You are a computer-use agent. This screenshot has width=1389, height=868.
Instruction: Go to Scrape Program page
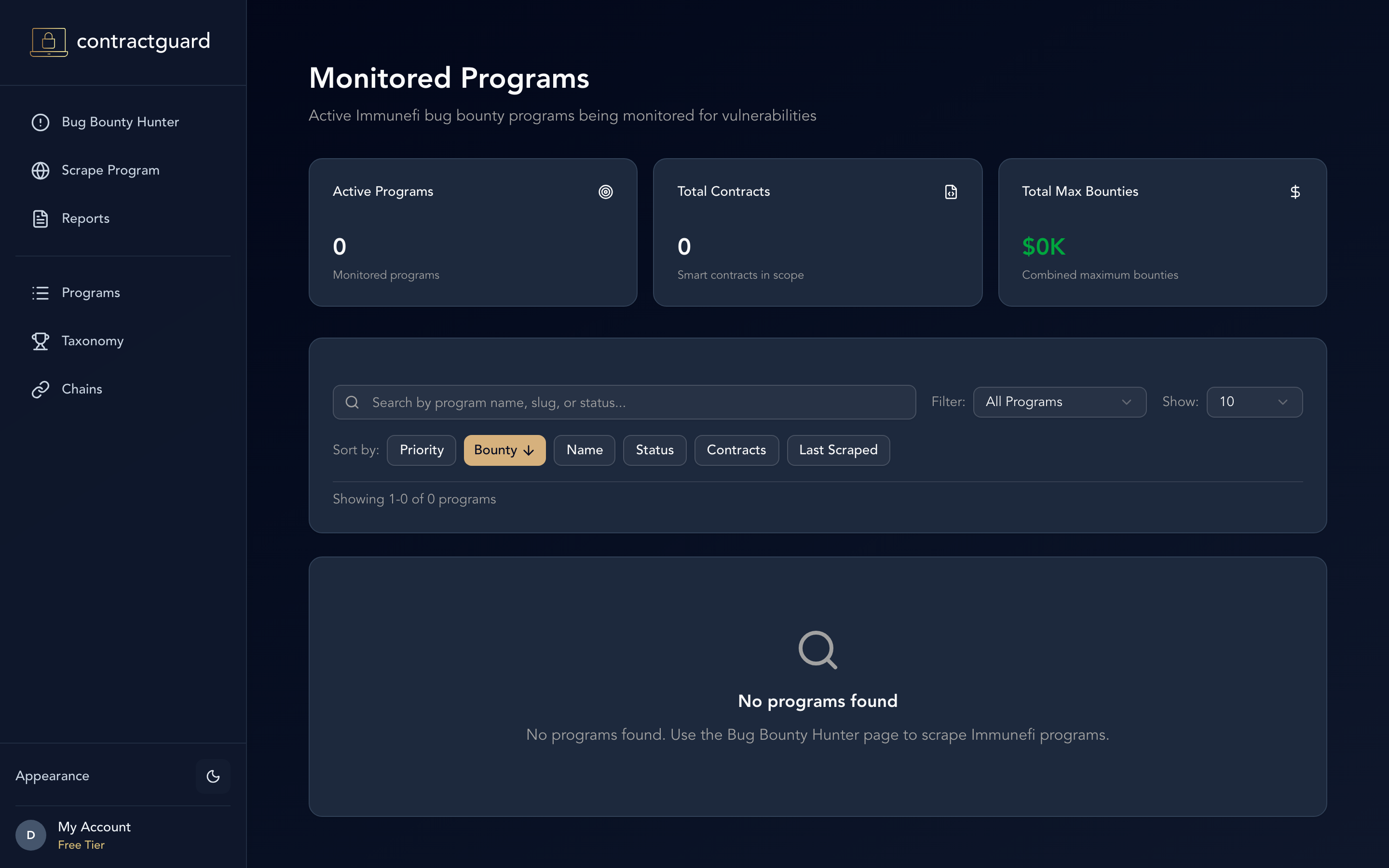(x=123, y=171)
